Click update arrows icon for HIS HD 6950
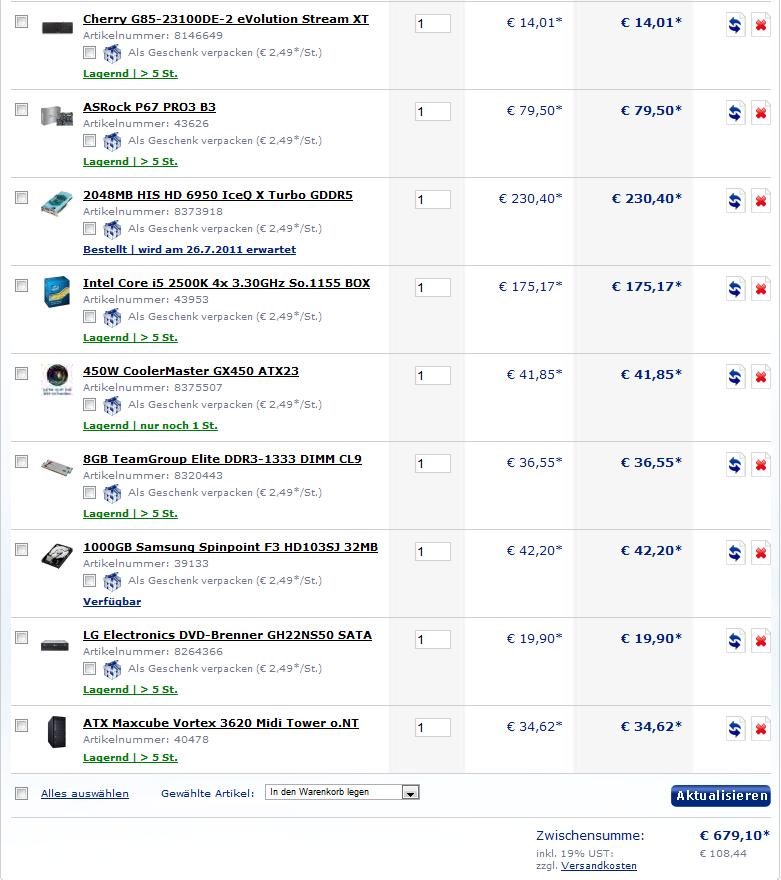Viewport: 781px width, 880px height. pos(735,201)
